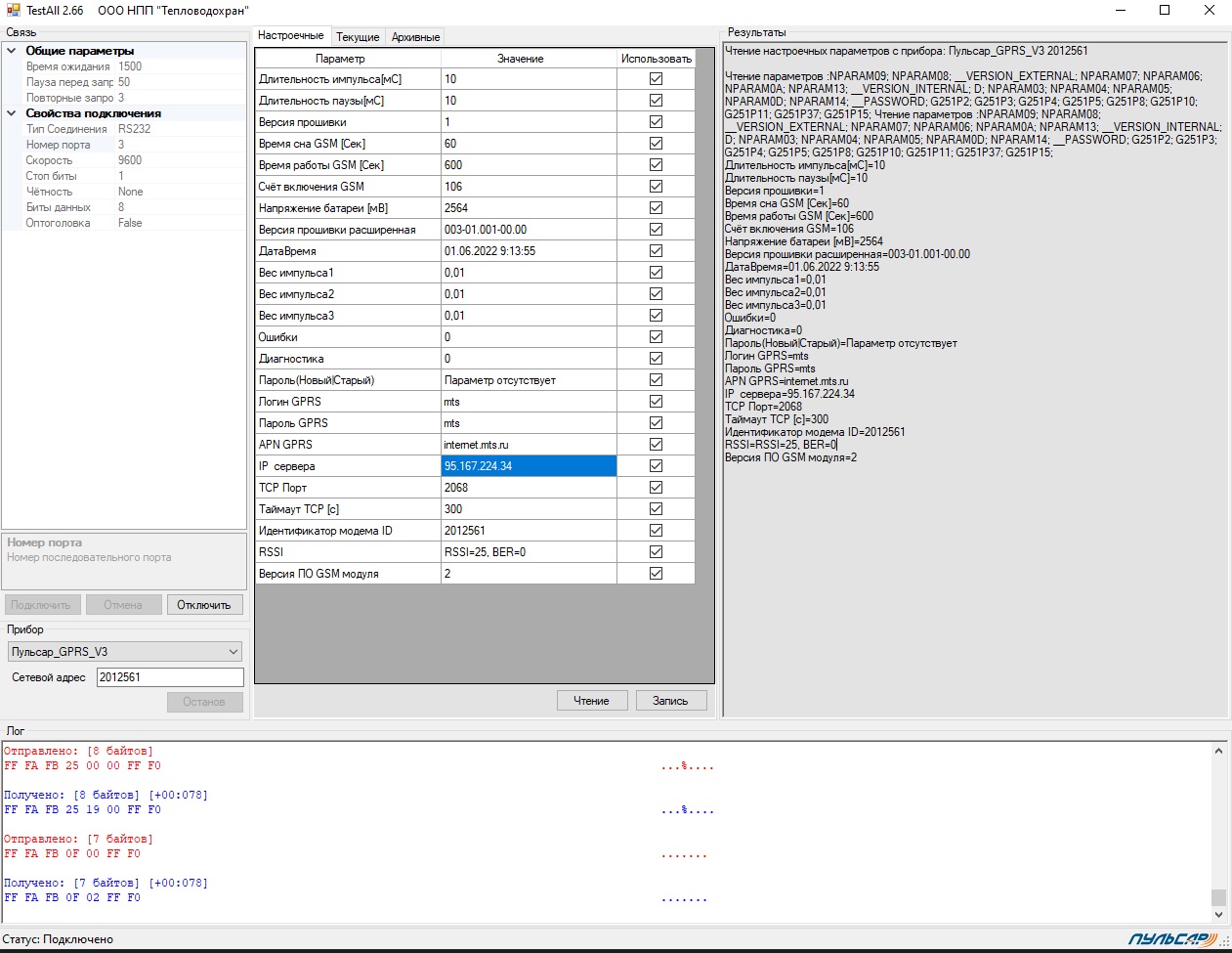Screen dimensions: 1232x953
Task: Click the Значение column header
Action: click(529, 59)
